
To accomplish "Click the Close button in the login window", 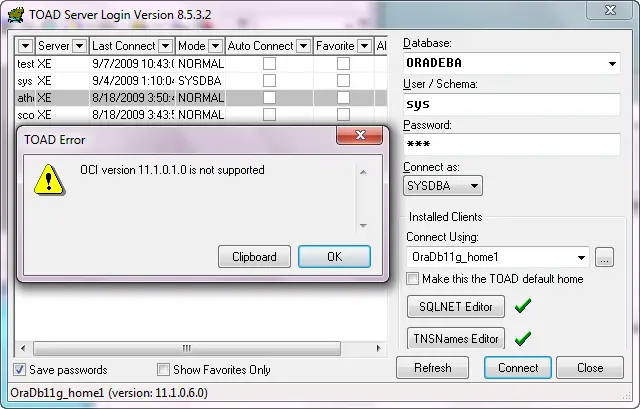I will [590, 368].
